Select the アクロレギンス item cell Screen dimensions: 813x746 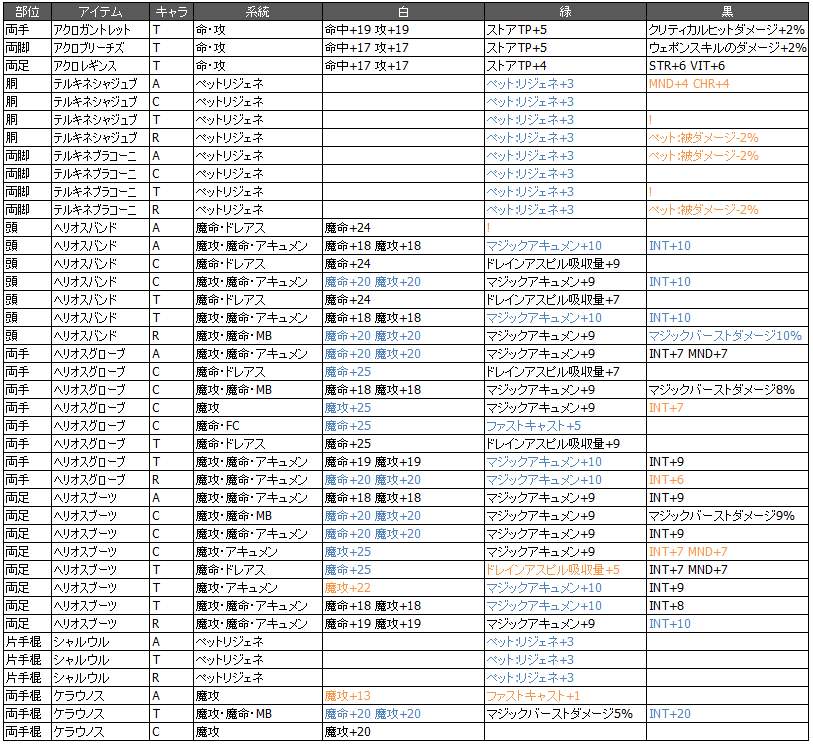[x=100, y=66]
